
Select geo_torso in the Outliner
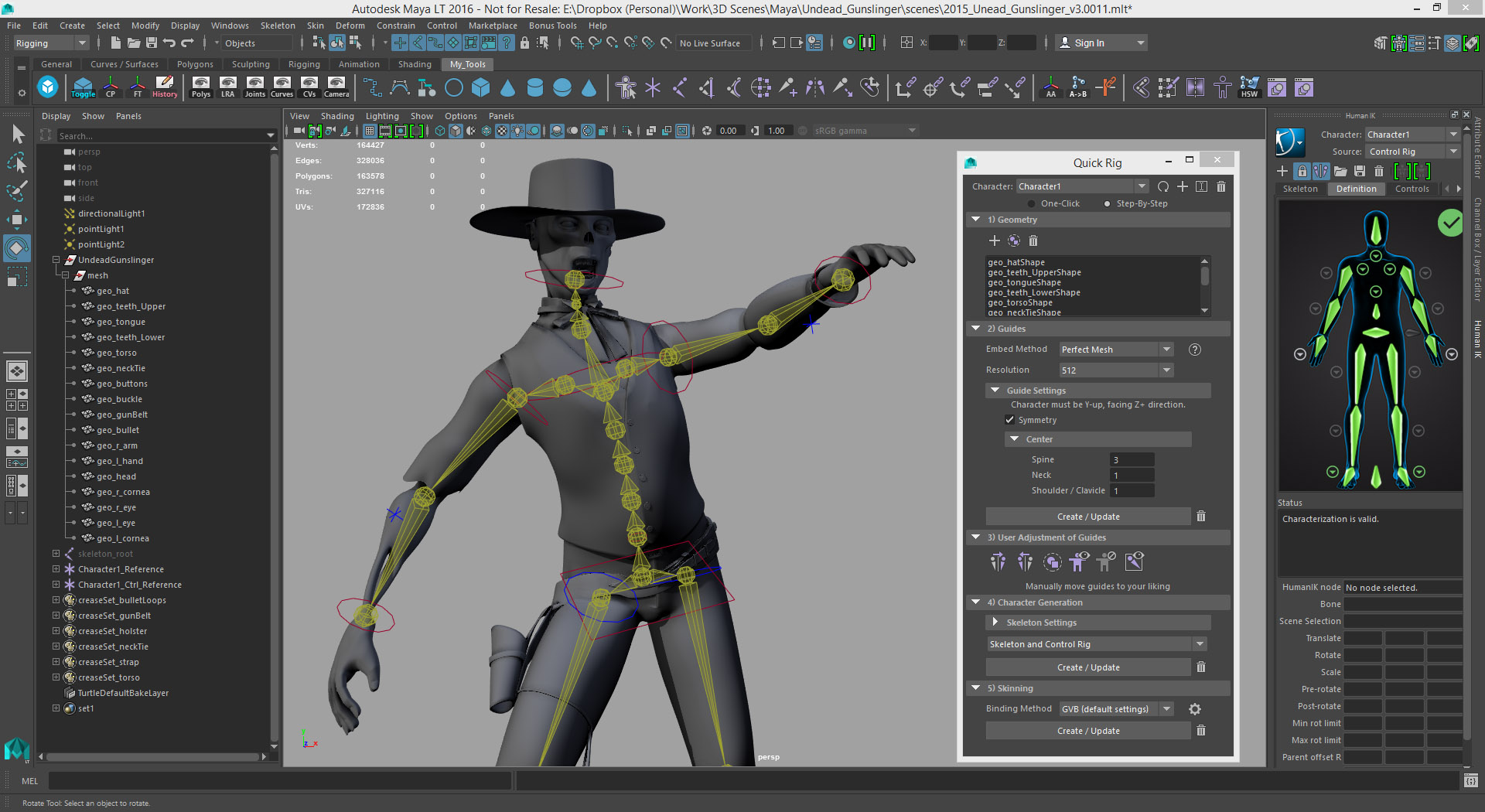coord(117,353)
